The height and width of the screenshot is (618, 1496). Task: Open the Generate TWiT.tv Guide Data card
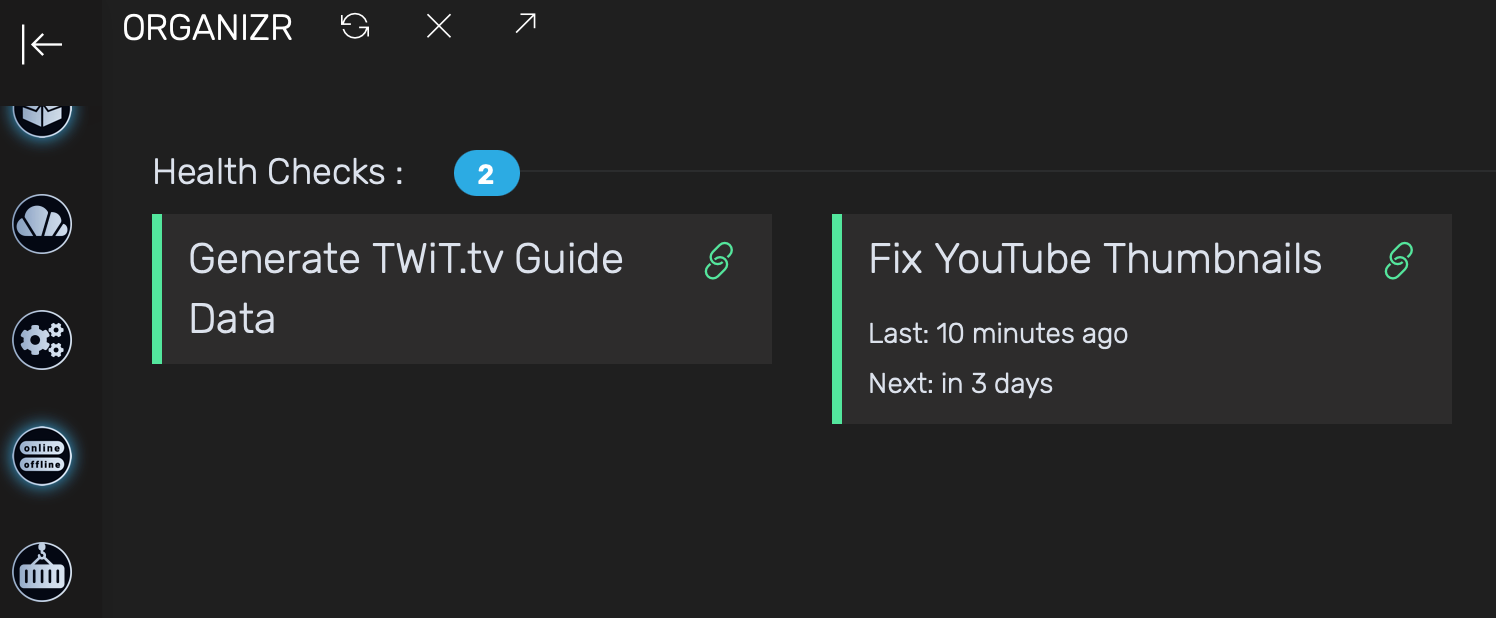pos(405,289)
